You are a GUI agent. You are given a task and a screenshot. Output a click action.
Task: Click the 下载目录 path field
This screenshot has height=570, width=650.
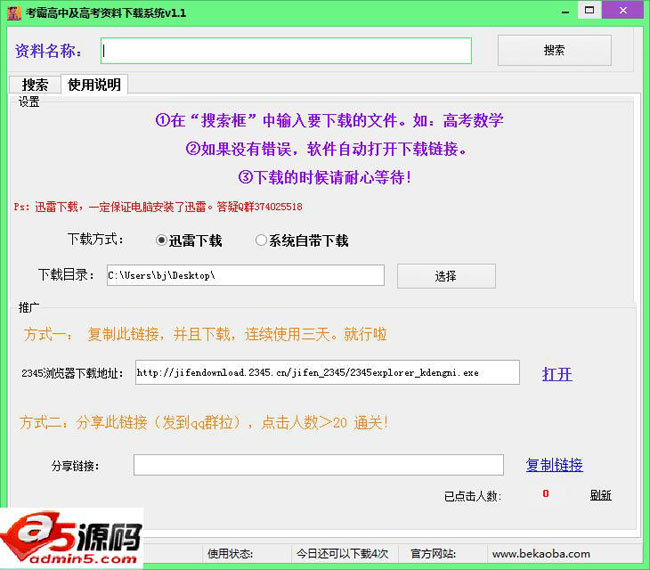click(245, 275)
